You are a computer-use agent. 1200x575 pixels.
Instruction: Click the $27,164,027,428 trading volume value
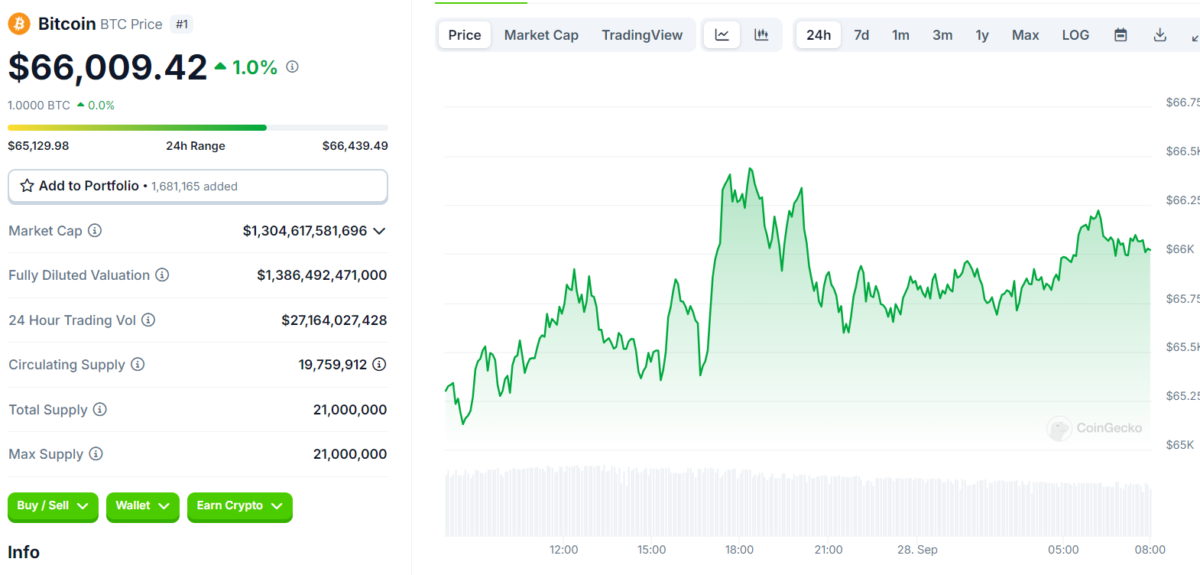[334, 320]
